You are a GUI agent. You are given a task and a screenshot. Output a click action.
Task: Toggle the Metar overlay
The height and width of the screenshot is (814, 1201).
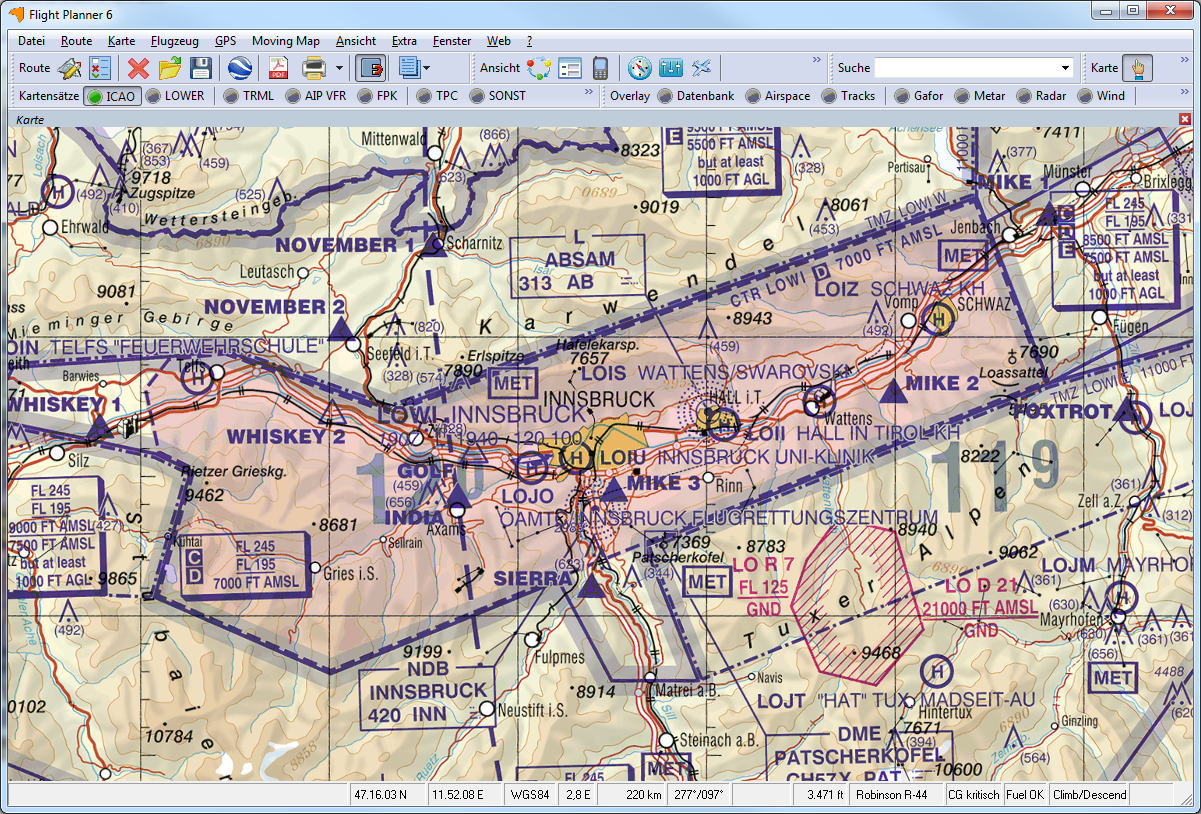[981, 96]
